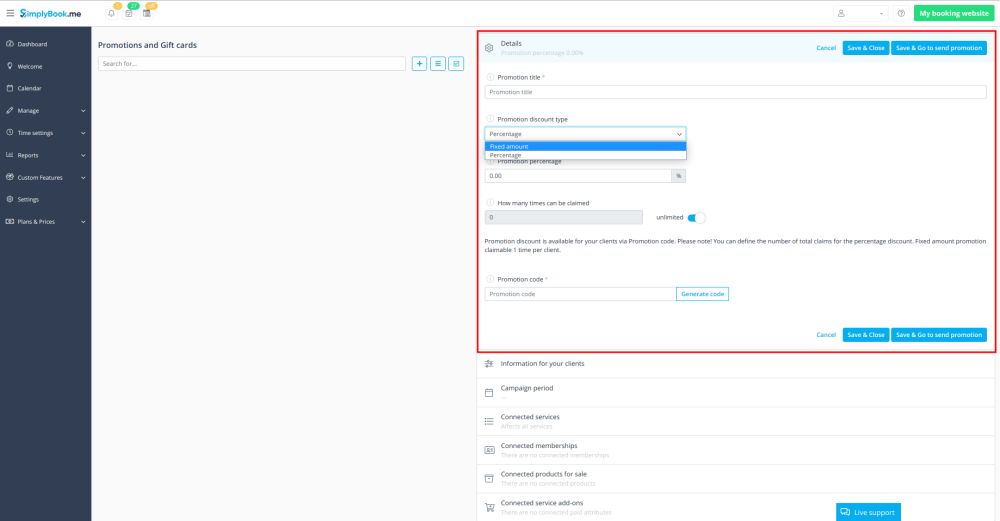Toggle the unlimited claims switch
Image resolution: width=1000 pixels, height=521 pixels.
[696, 217]
